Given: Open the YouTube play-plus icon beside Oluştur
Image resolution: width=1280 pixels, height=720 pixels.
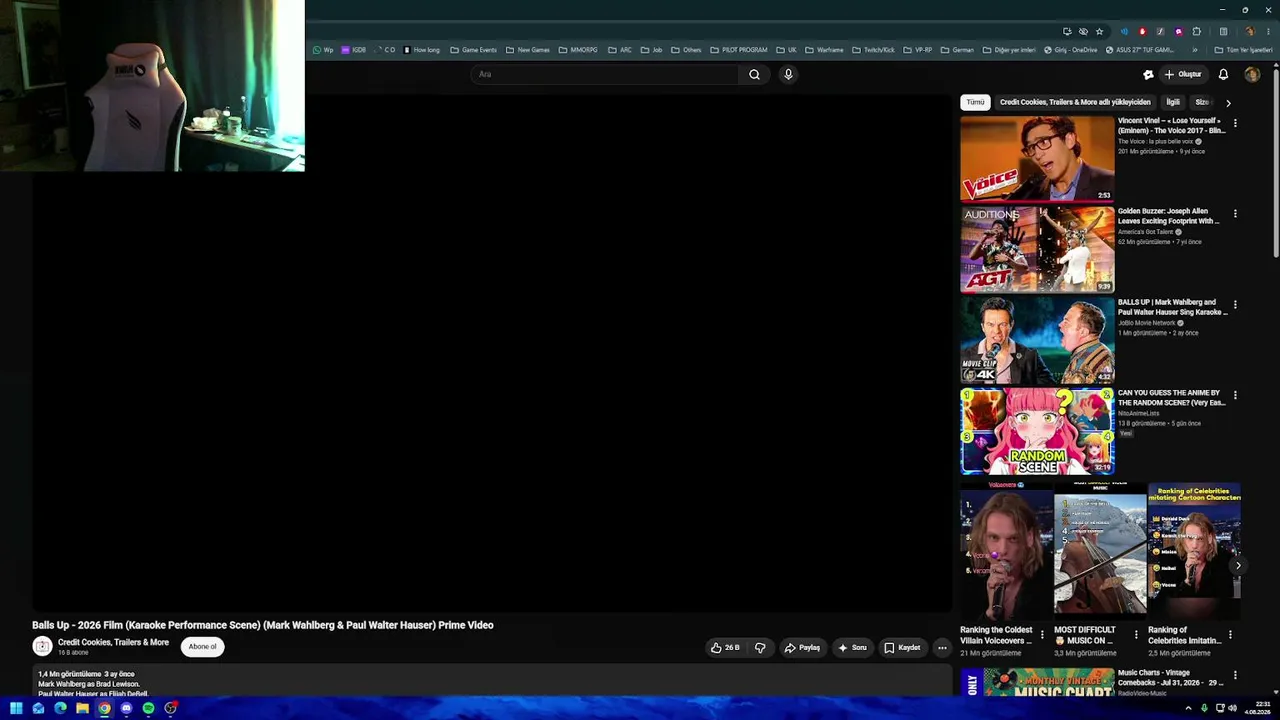Looking at the screenshot, I should 1148,74.
